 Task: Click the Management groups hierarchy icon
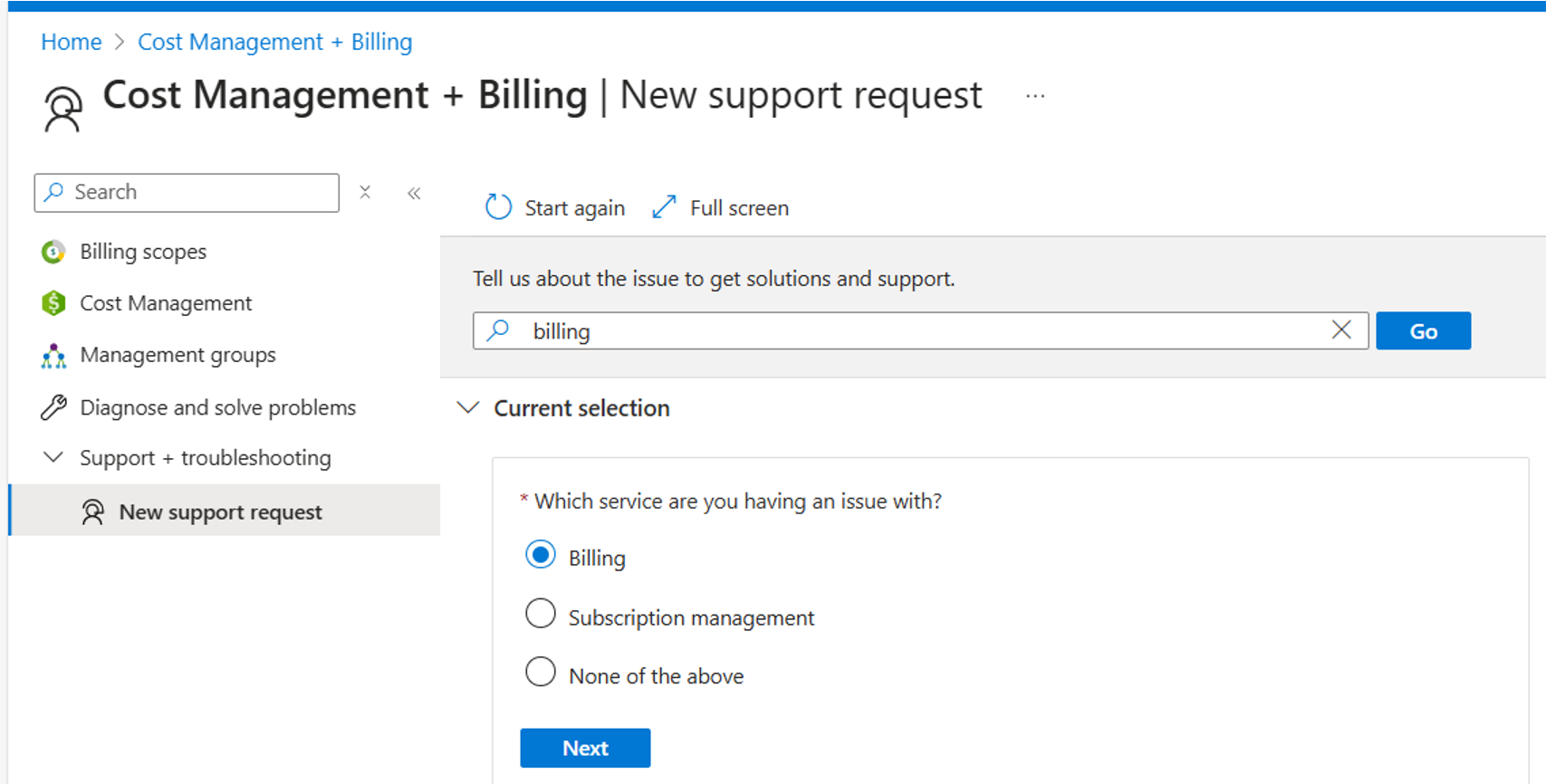(x=53, y=356)
